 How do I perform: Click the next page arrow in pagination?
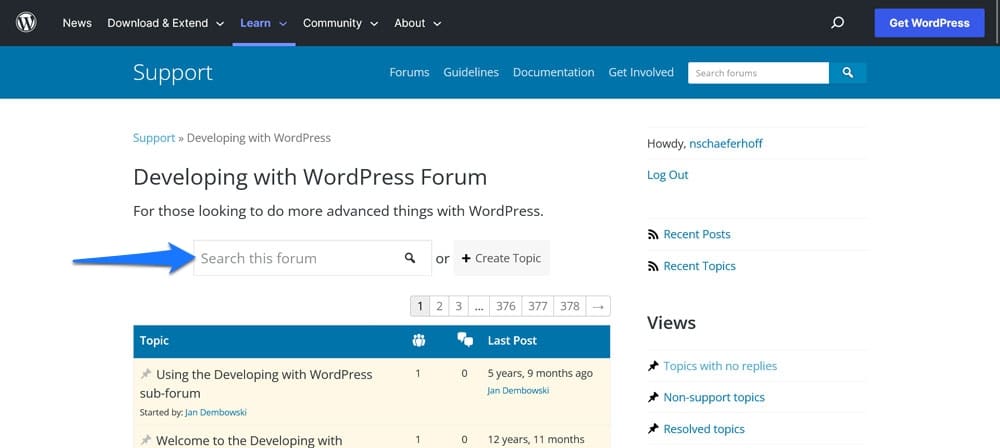[x=598, y=306]
